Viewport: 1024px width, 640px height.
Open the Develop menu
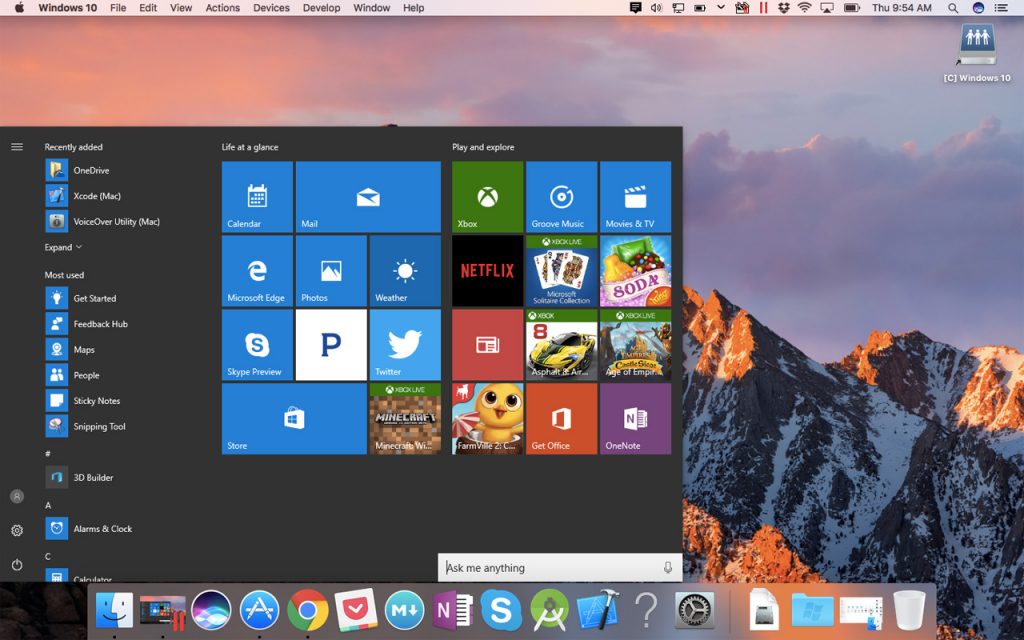pos(321,8)
